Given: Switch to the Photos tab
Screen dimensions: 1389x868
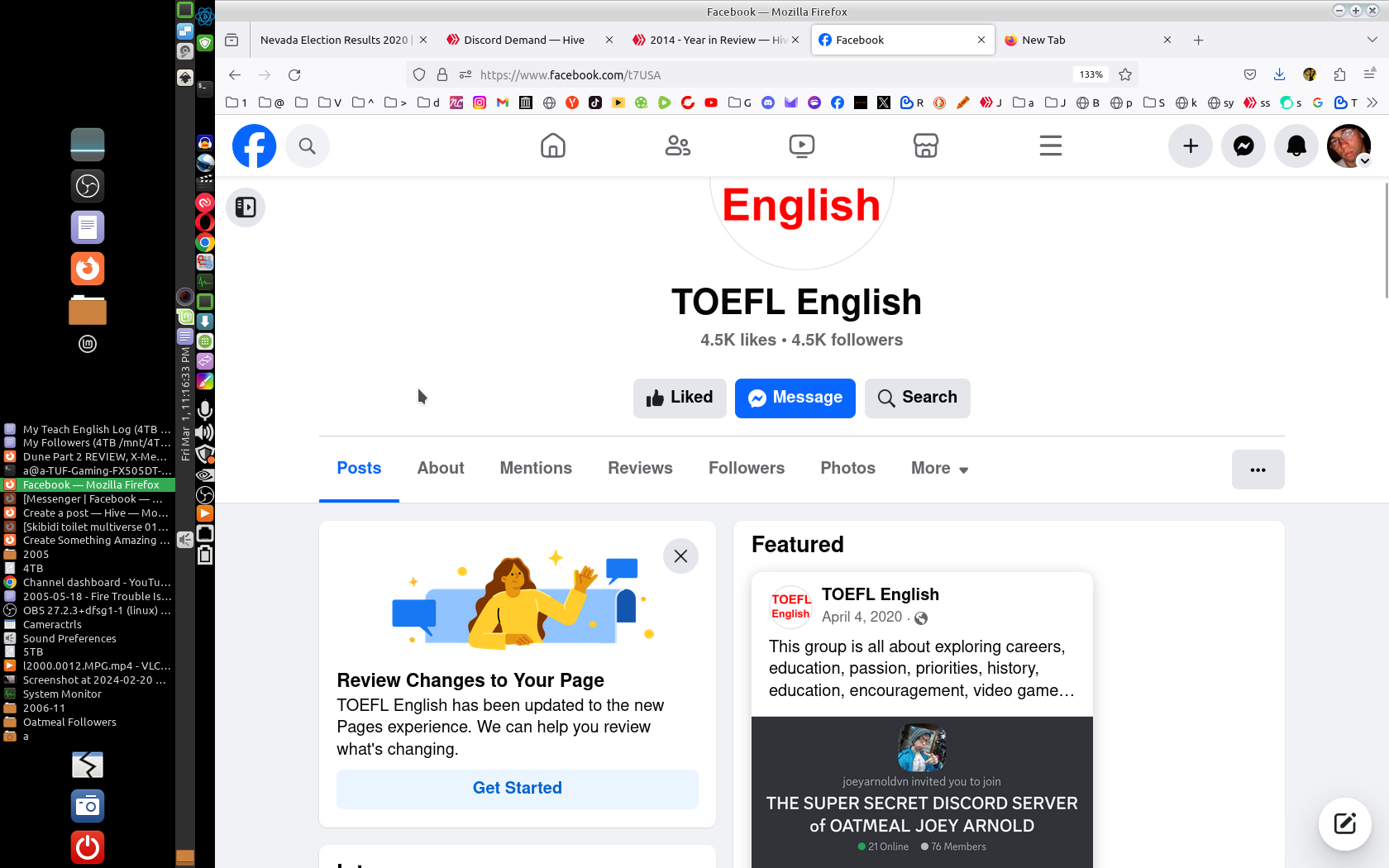Looking at the screenshot, I should 847,469.
